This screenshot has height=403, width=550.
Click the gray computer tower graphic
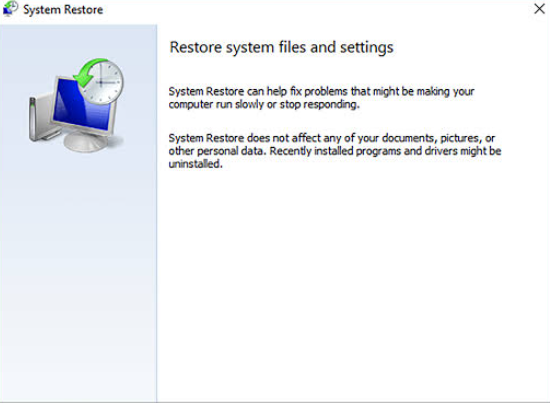(41, 119)
